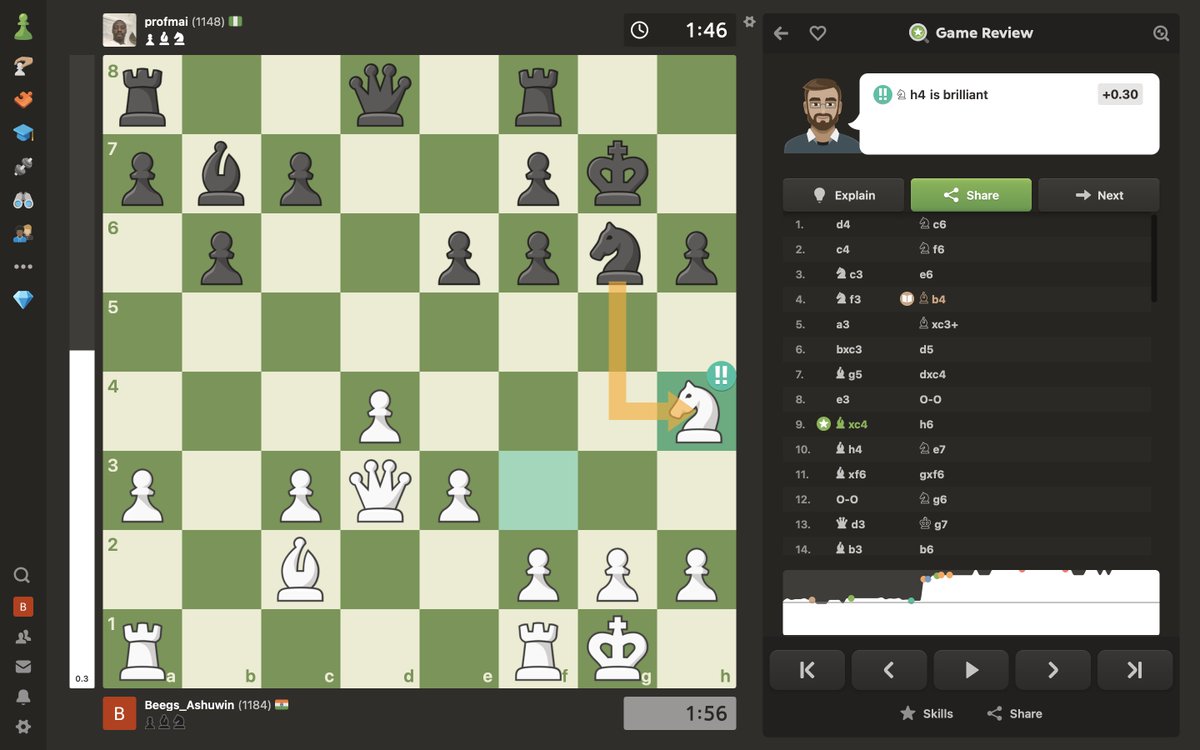Click the Explain button
The image size is (1200, 750).
pyautogui.click(x=843, y=195)
